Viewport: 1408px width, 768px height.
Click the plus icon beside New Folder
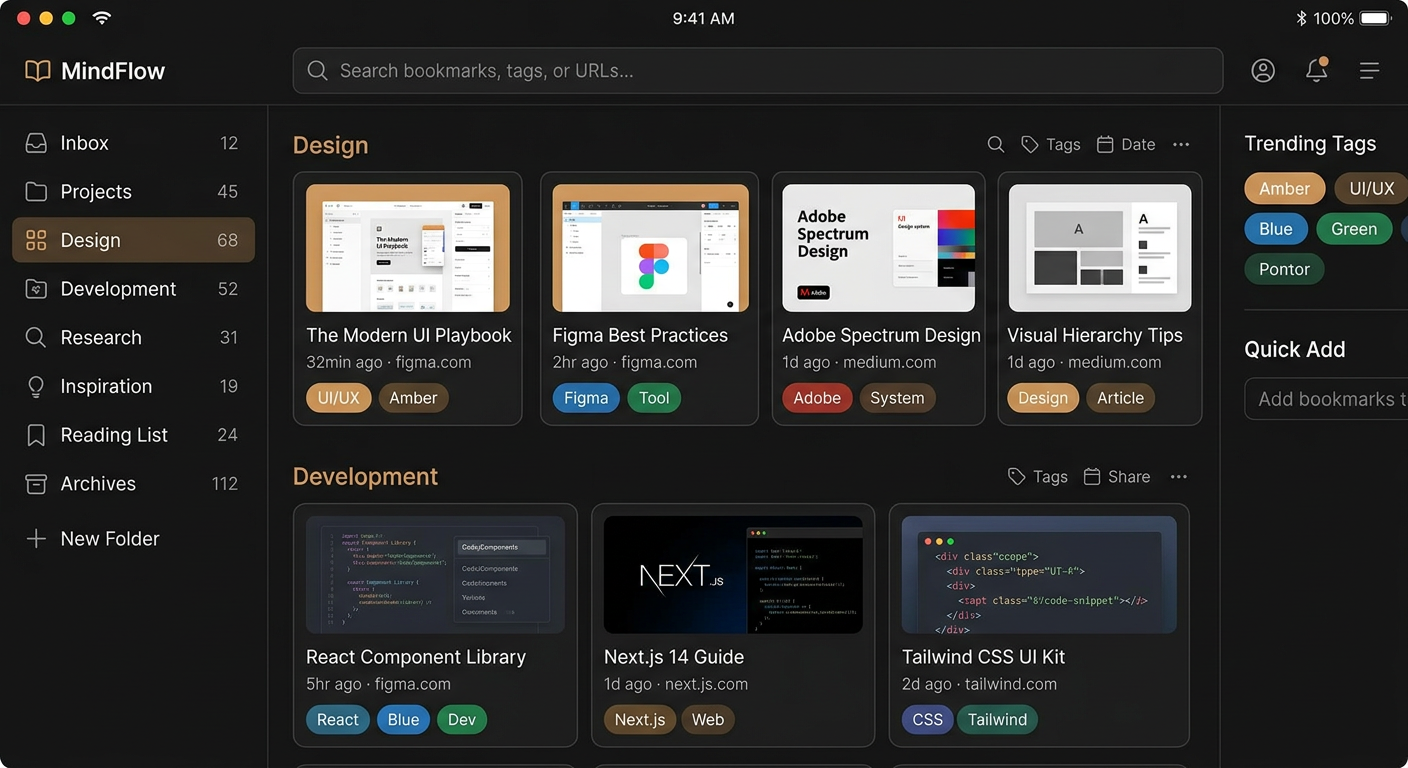tap(36, 539)
